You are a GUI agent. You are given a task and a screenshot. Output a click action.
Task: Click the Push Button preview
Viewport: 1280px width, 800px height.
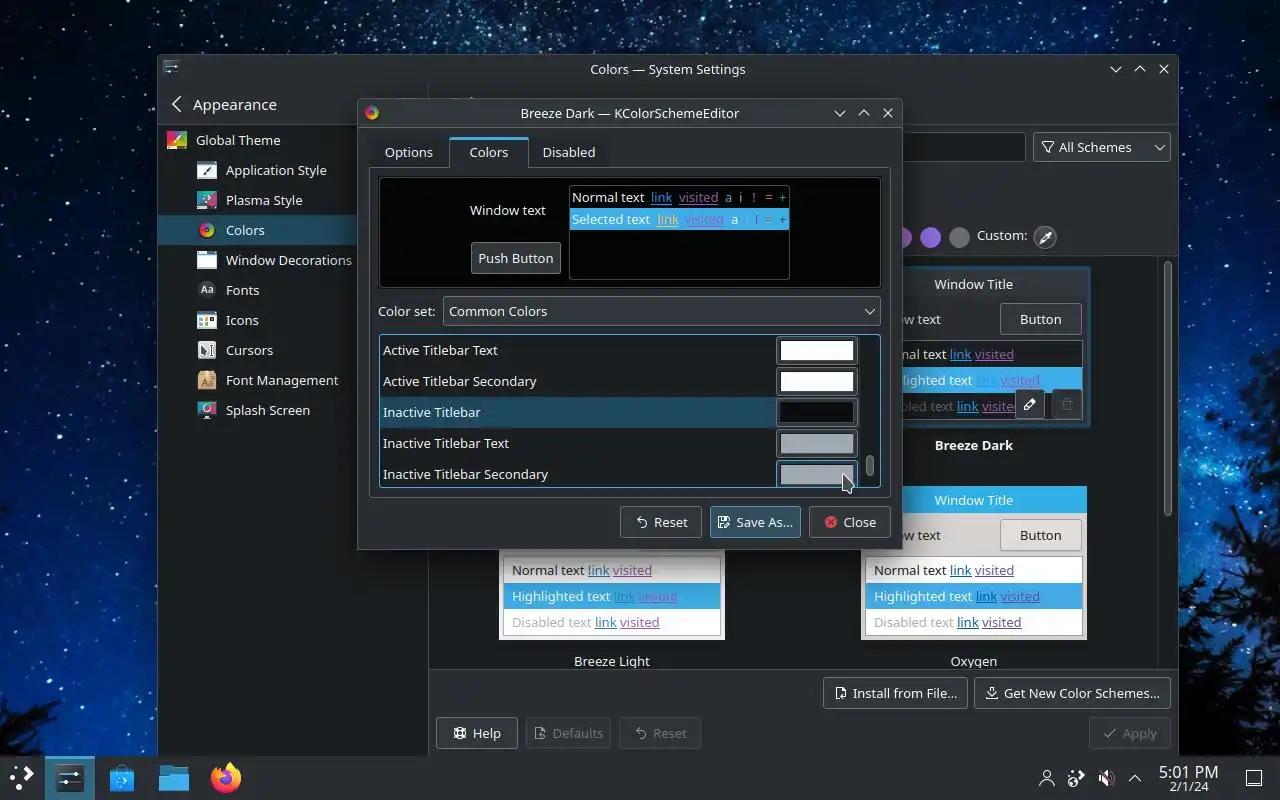pos(515,258)
